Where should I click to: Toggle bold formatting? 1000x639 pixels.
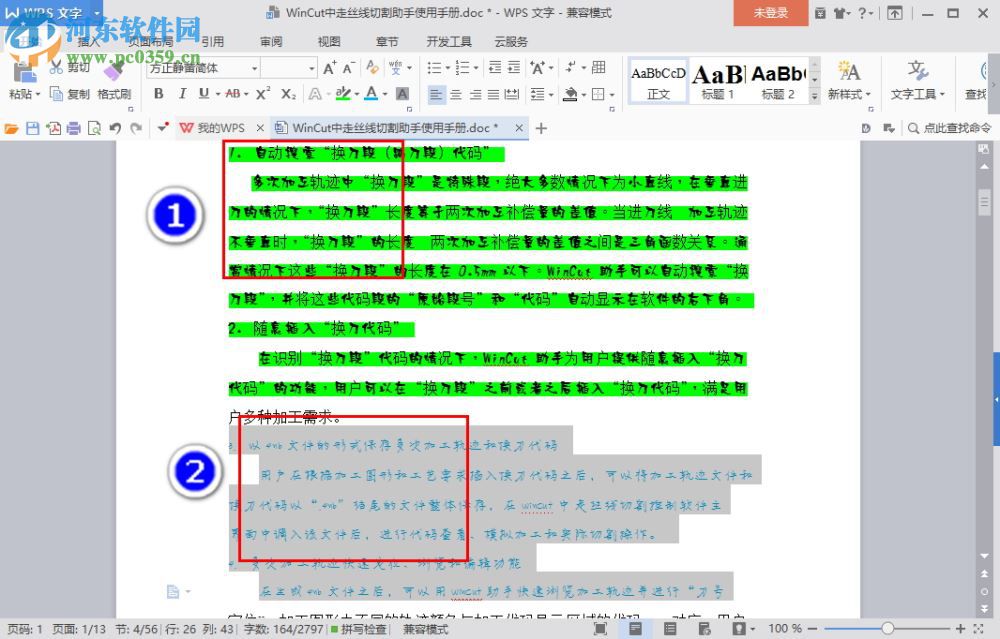(159, 93)
